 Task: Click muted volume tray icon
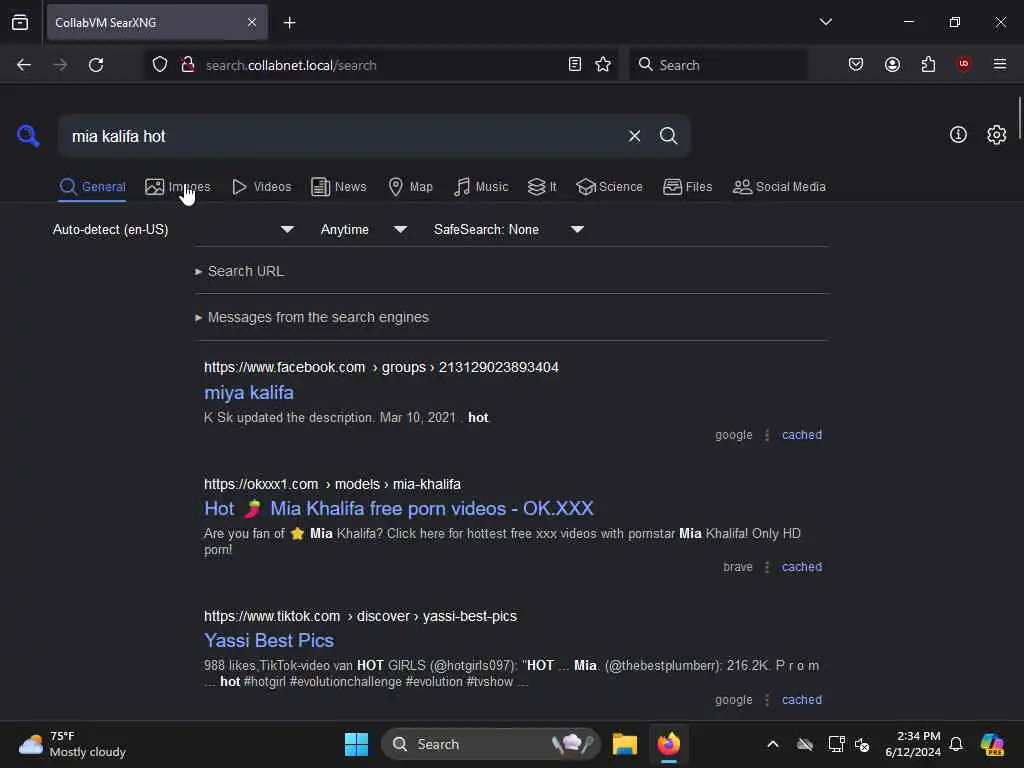862,744
